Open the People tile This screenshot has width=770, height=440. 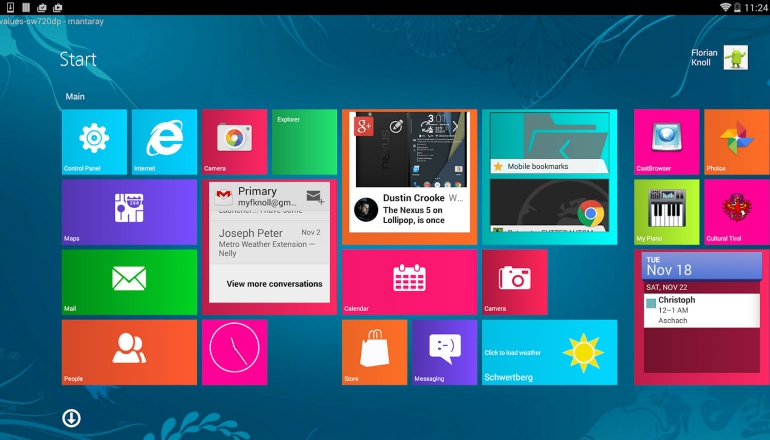click(129, 351)
